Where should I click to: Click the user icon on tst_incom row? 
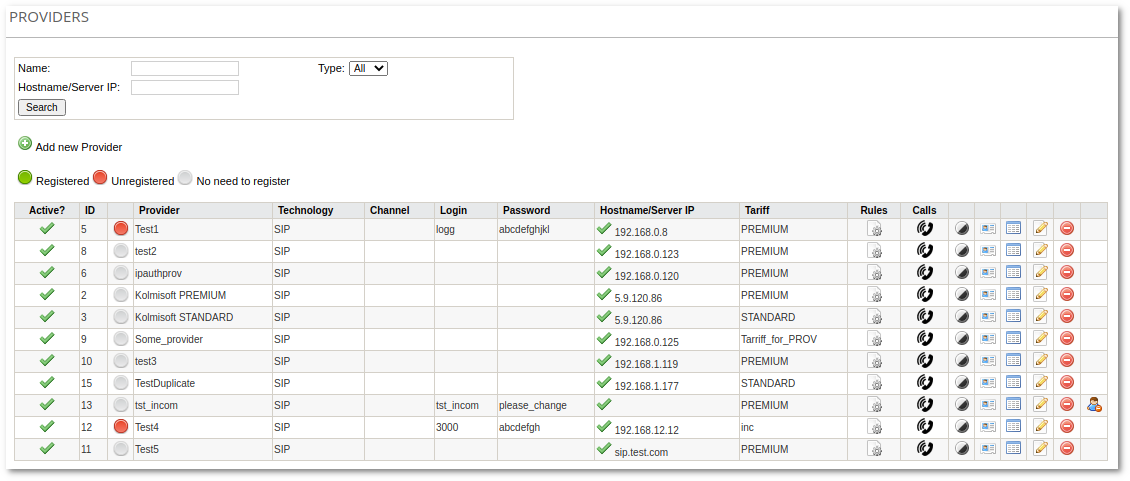[x=1094, y=405]
